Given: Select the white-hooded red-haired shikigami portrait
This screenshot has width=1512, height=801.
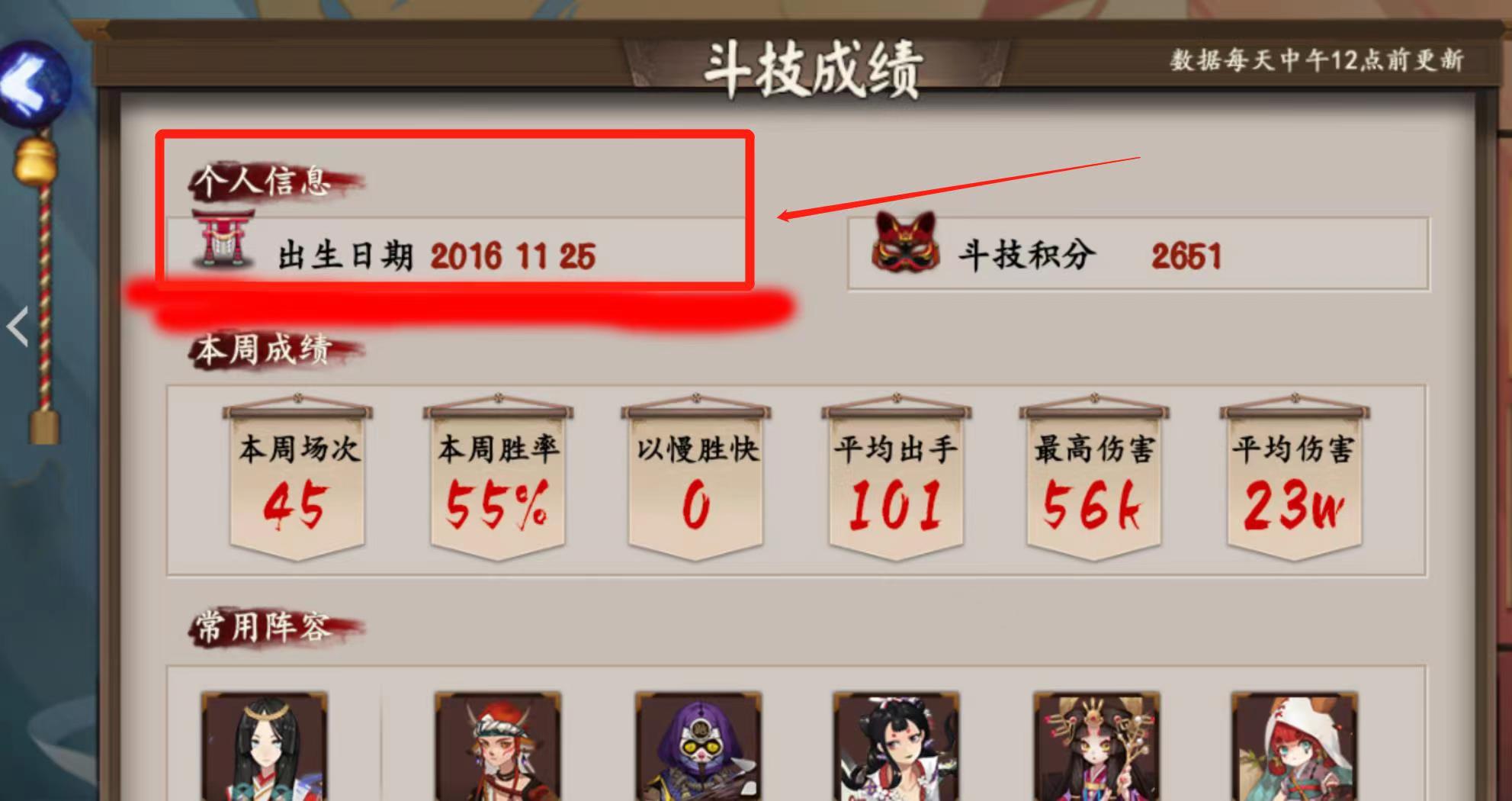Looking at the screenshot, I should tap(1295, 746).
